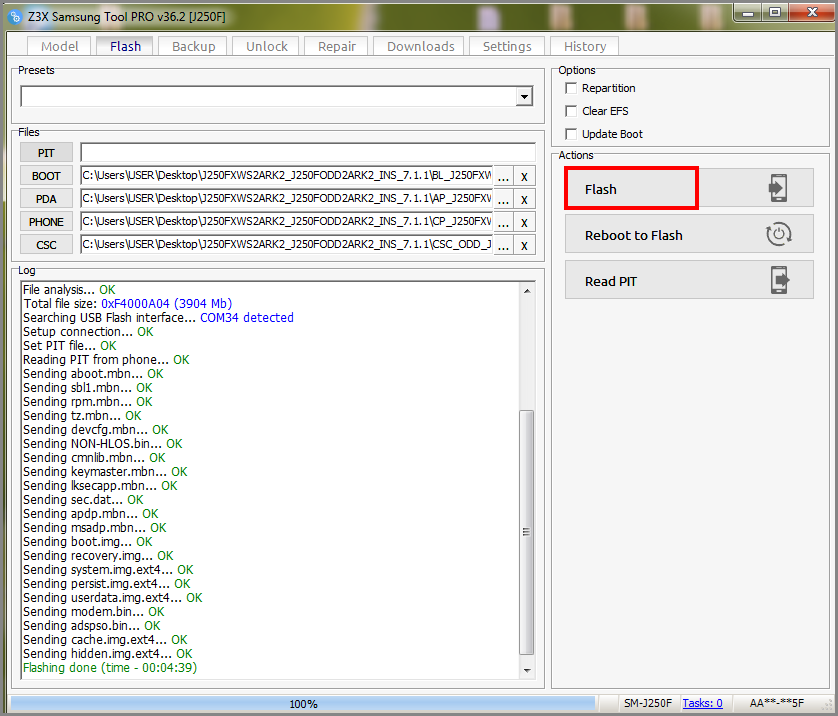Click the BOOT file path field
This screenshot has height=716, width=838.
pos(286,176)
